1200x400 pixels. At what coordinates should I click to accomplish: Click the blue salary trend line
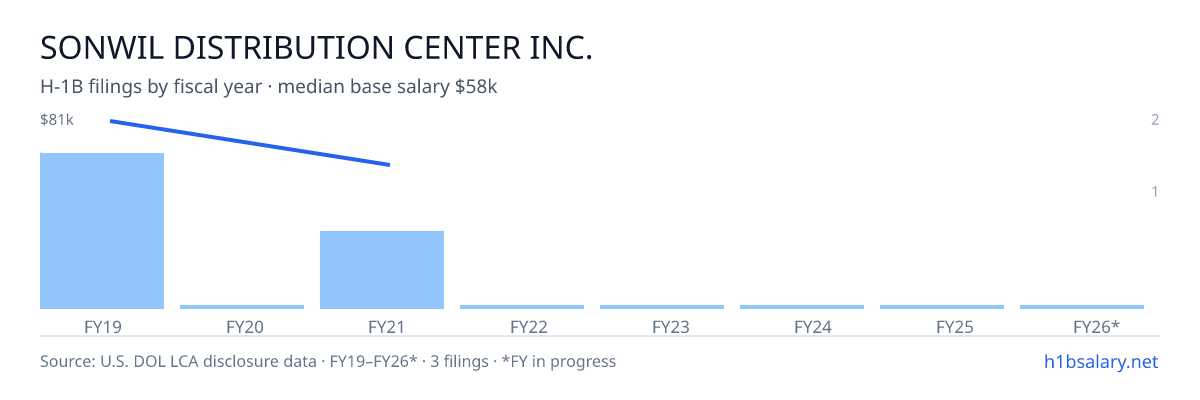pos(249,143)
